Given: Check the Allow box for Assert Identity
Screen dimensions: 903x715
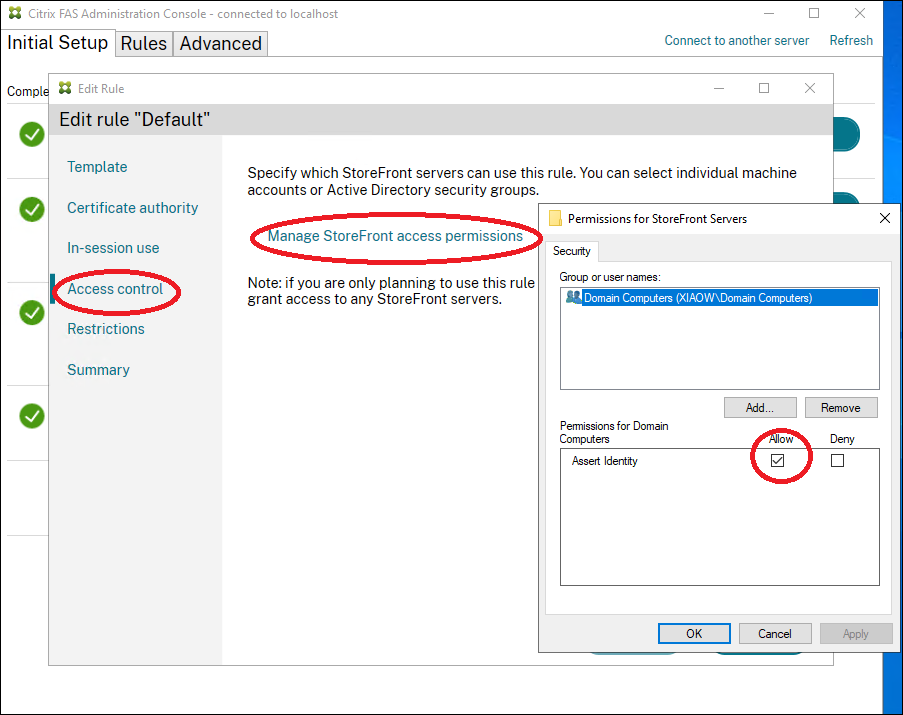Looking at the screenshot, I should click(x=777, y=461).
